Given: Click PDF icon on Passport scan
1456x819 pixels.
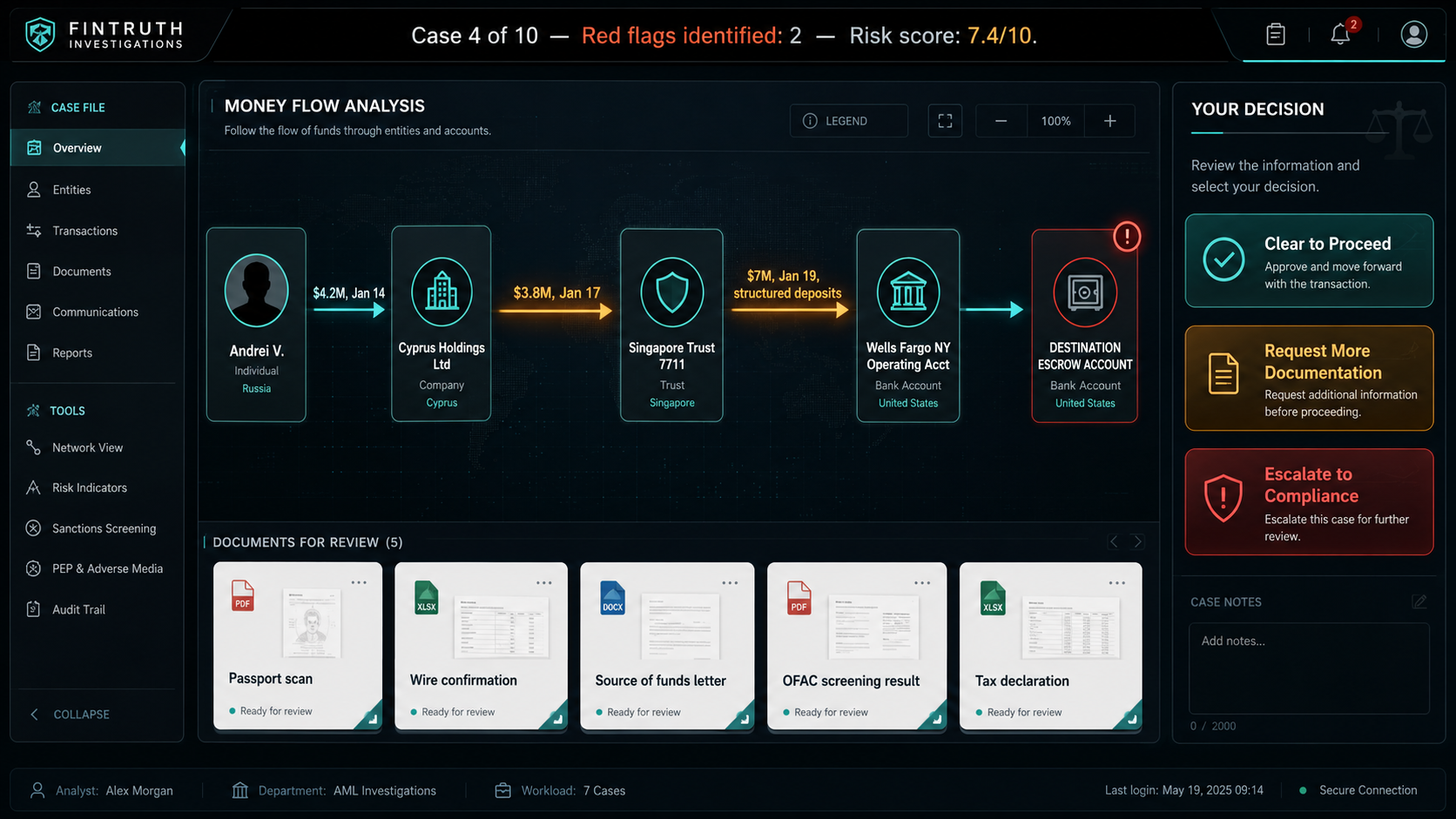Looking at the screenshot, I should pyautogui.click(x=242, y=596).
